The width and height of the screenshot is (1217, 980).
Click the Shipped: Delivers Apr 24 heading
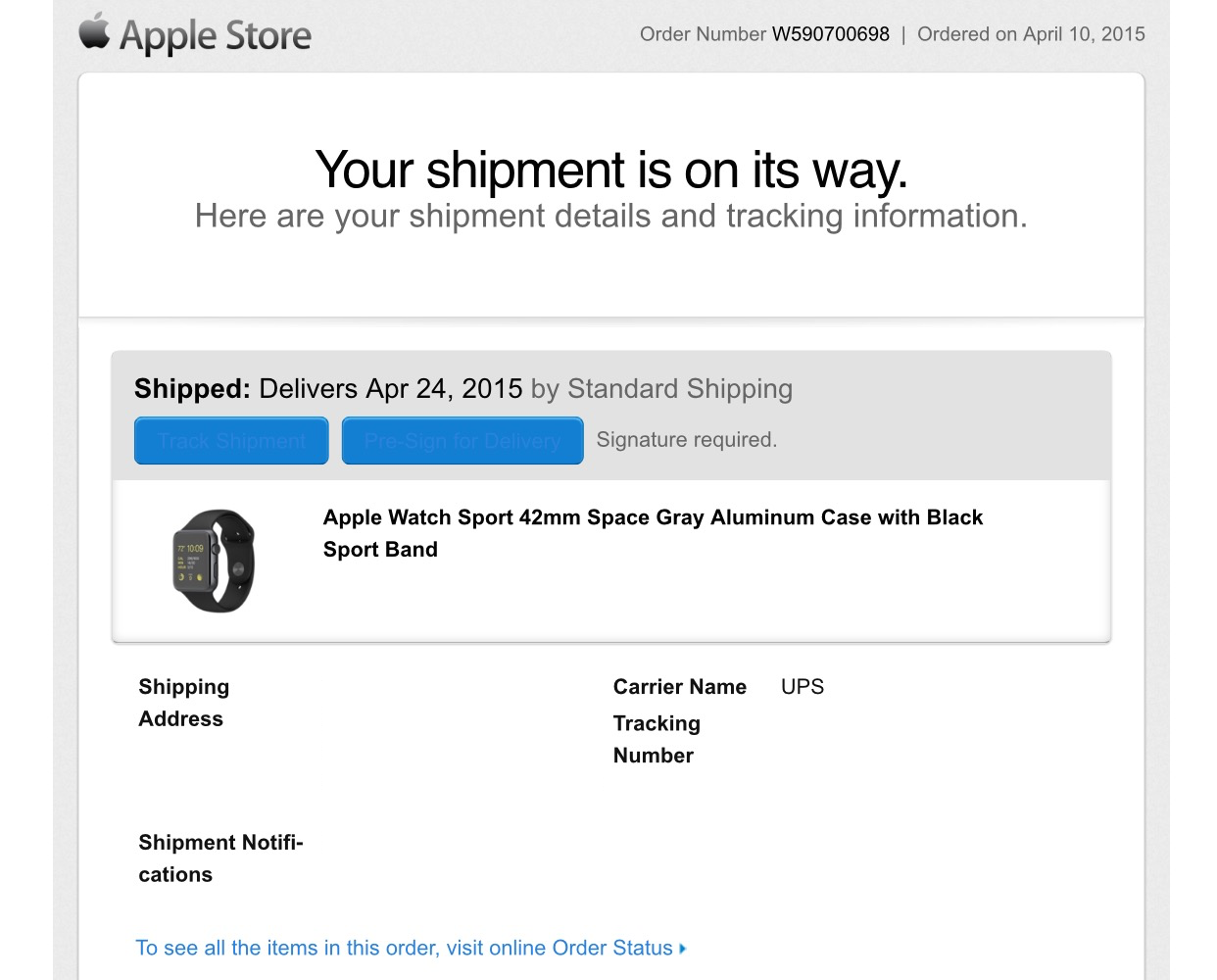point(328,389)
